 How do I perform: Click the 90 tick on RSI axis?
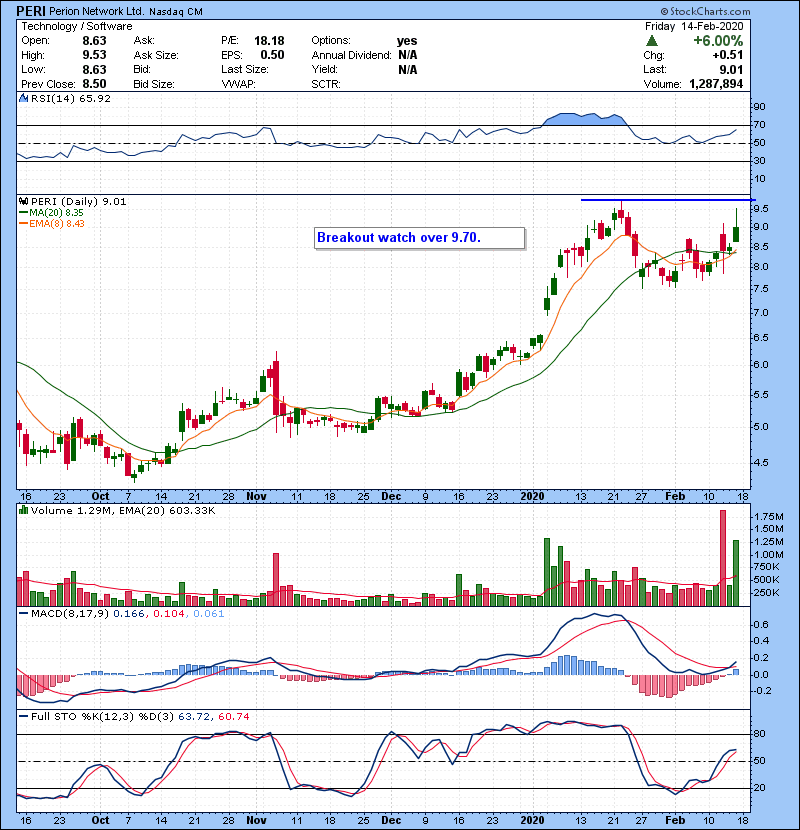tap(760, 107)
